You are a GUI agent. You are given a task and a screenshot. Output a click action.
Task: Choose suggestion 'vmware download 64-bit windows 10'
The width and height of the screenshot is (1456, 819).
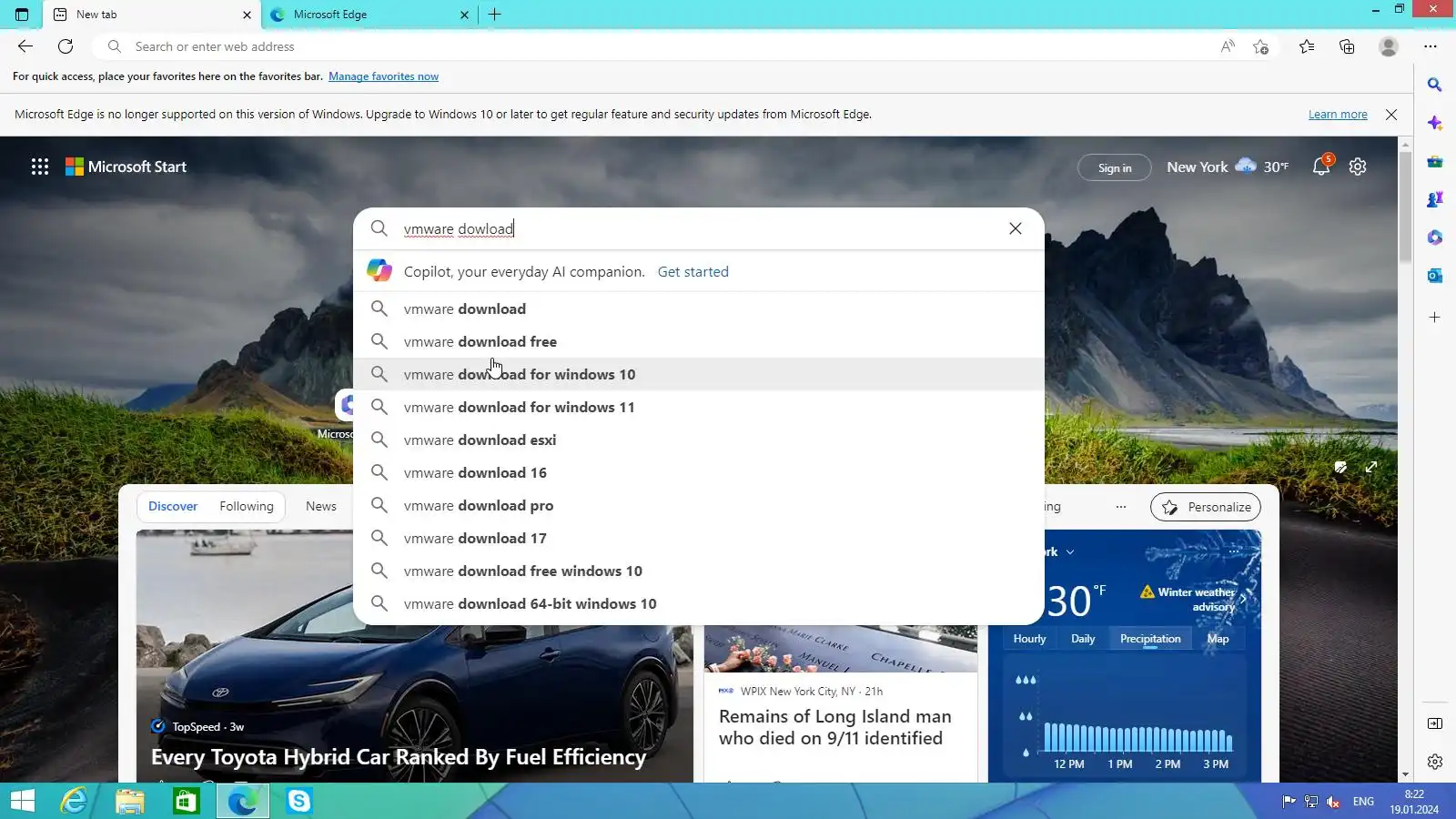[699, 603]
